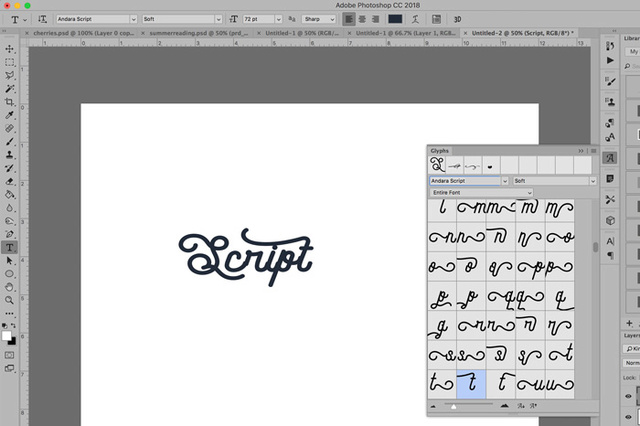Right align the text
The image size is (640, 426).
pyautogui.click(x=376, y=19)
